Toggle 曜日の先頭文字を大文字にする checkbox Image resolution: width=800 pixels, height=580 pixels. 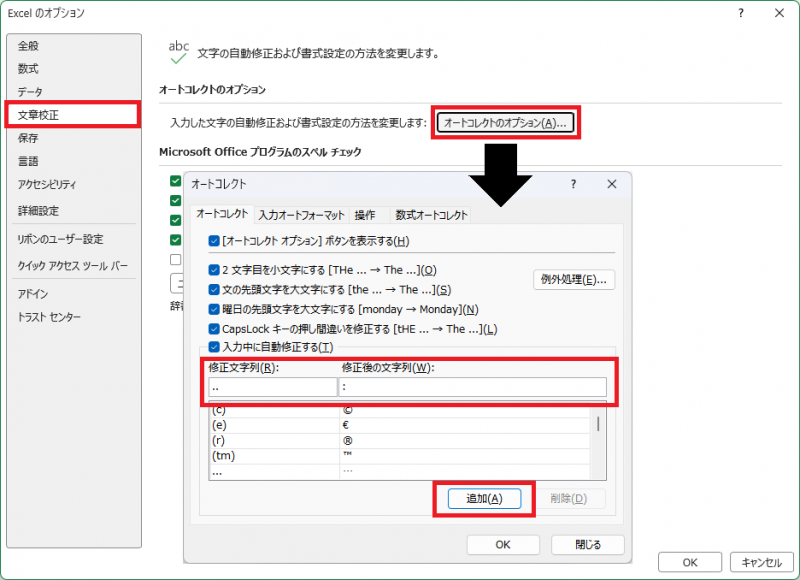tap(214, 309)
